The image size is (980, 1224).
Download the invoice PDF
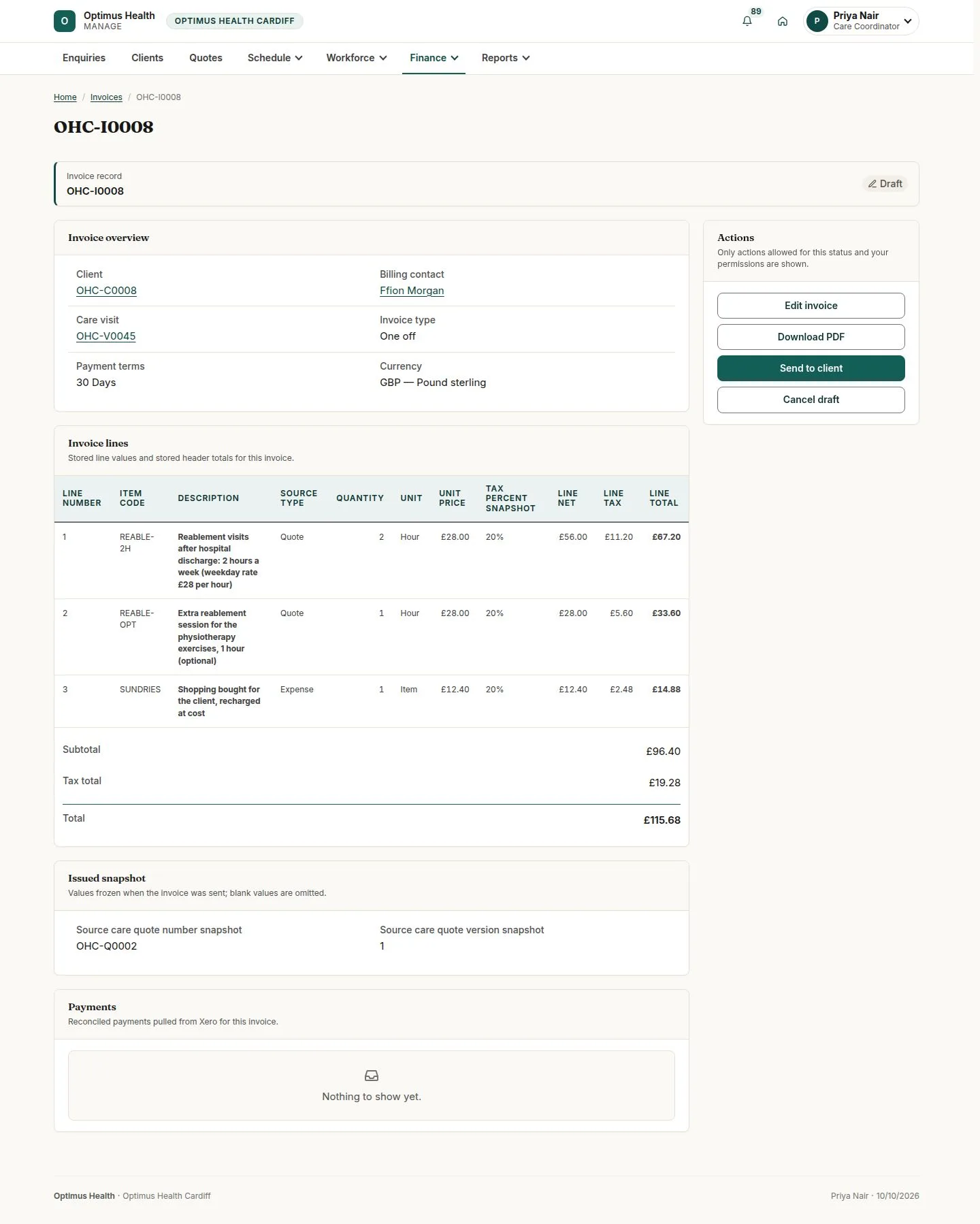pos(811,337)
